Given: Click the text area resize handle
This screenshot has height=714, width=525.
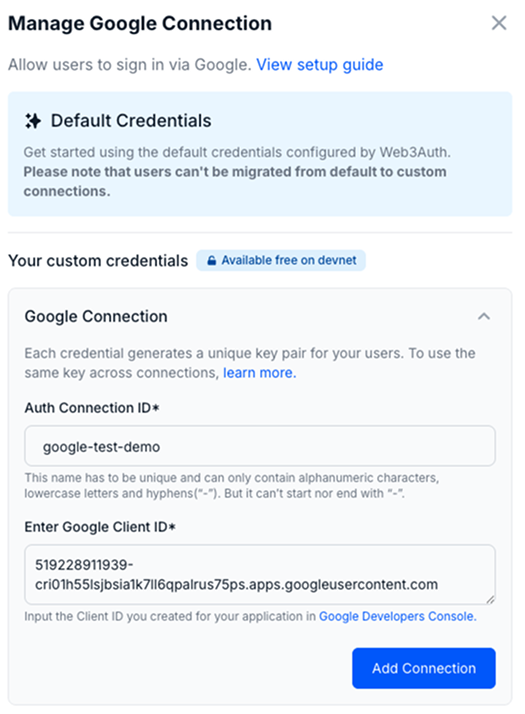Looking at the screenshot, I should pyautogui.click(x=490, y=600).
